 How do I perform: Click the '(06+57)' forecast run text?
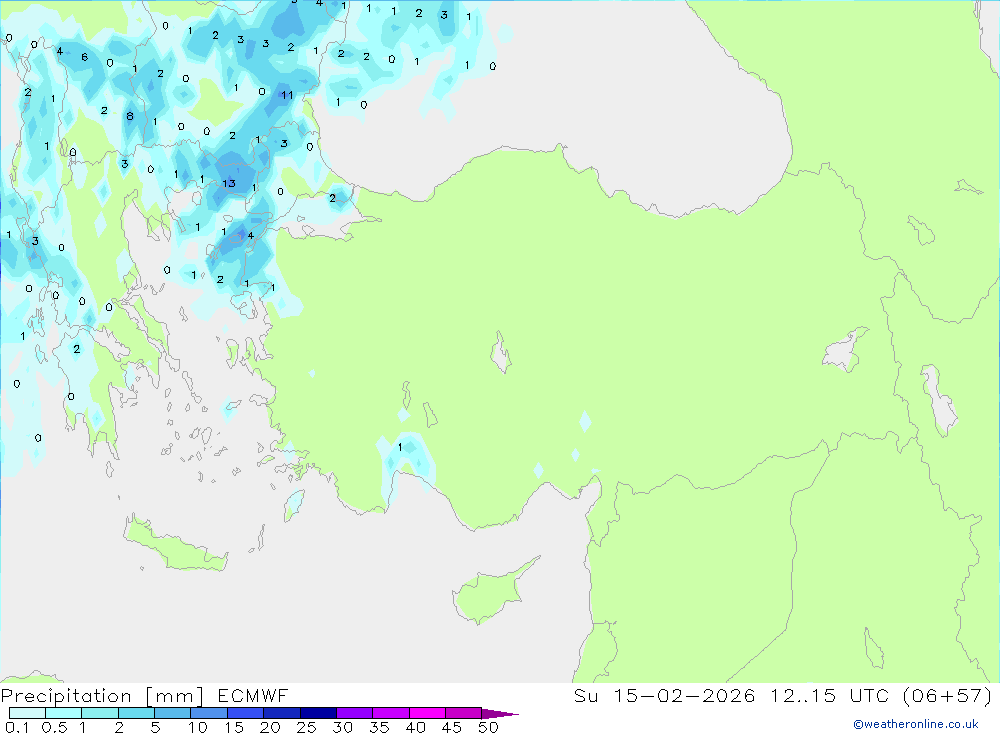click(948, 695)
